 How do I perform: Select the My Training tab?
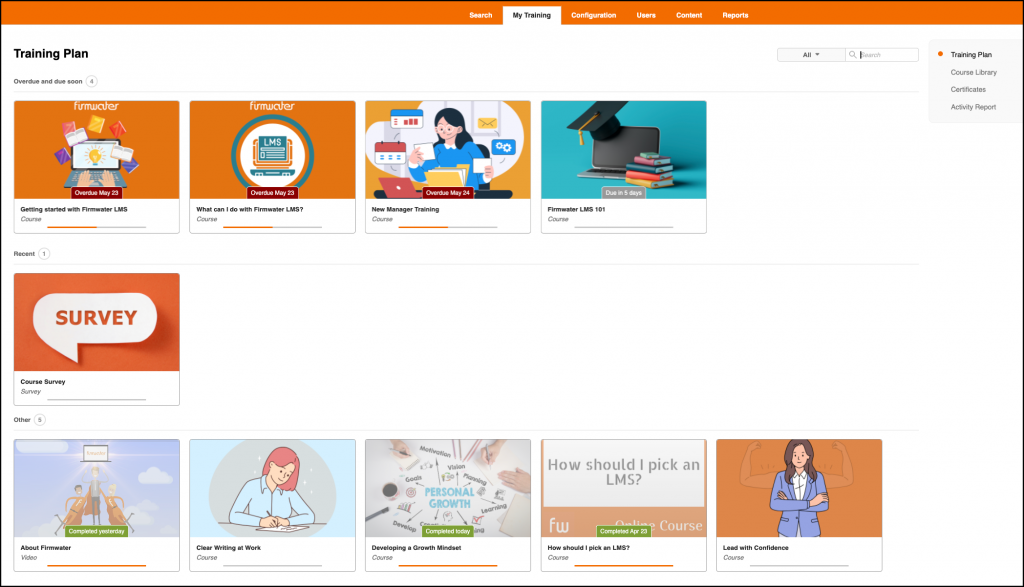[x=532, y=15]
